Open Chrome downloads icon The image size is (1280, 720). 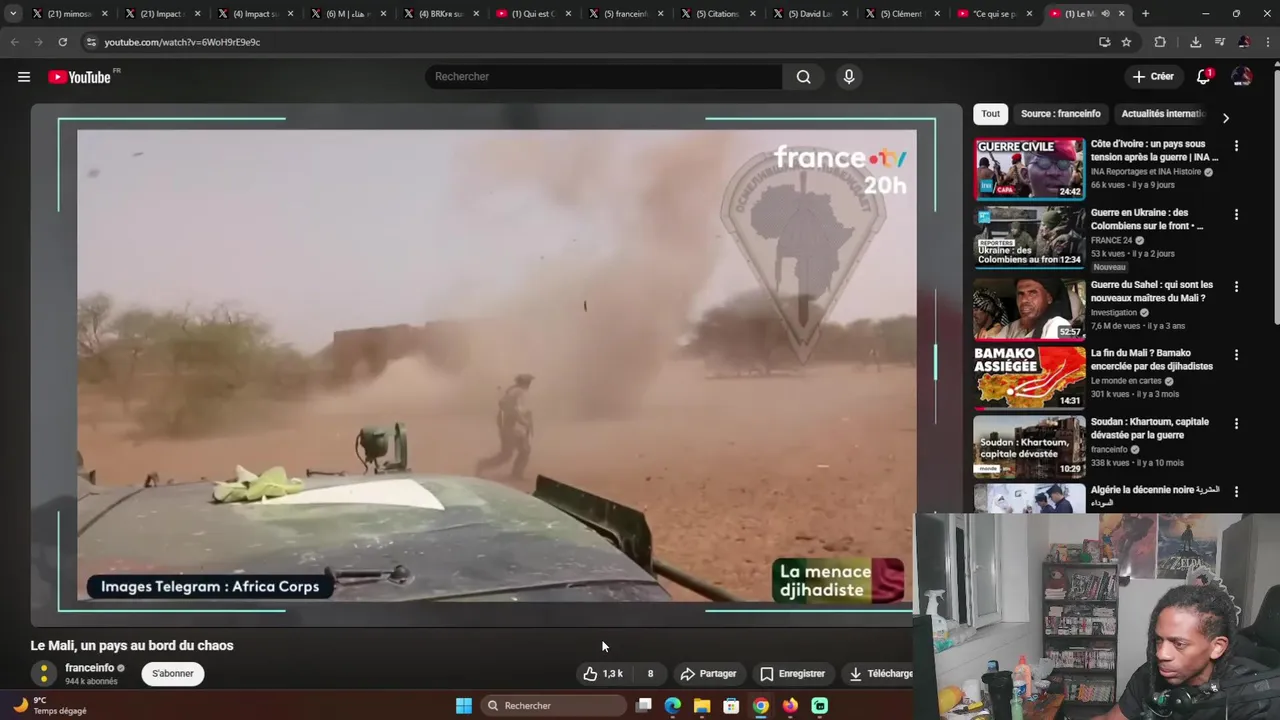point(1195,42)
